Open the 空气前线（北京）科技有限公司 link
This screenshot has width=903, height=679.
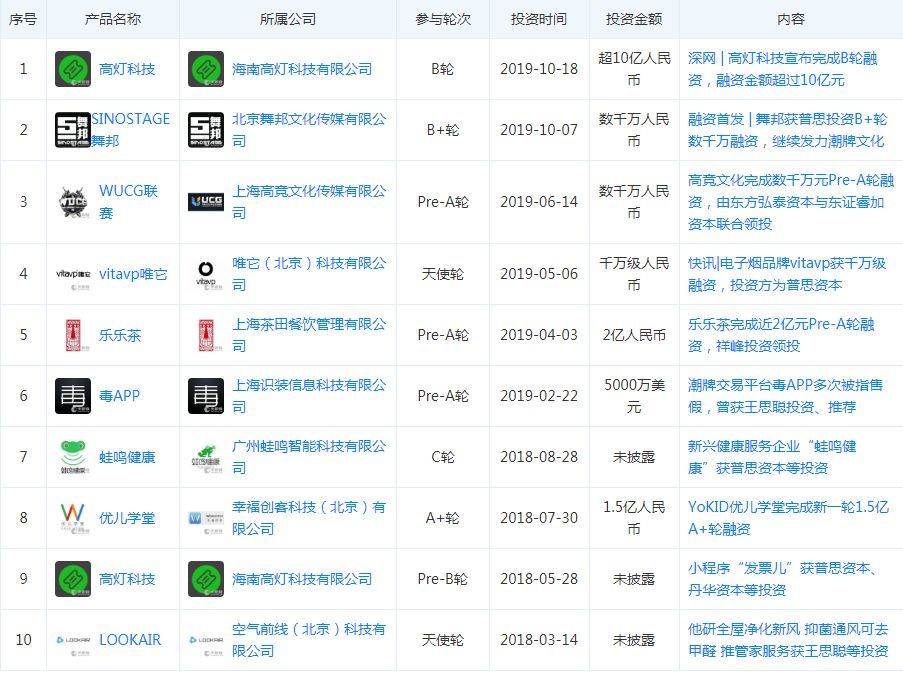coord(309,640)
